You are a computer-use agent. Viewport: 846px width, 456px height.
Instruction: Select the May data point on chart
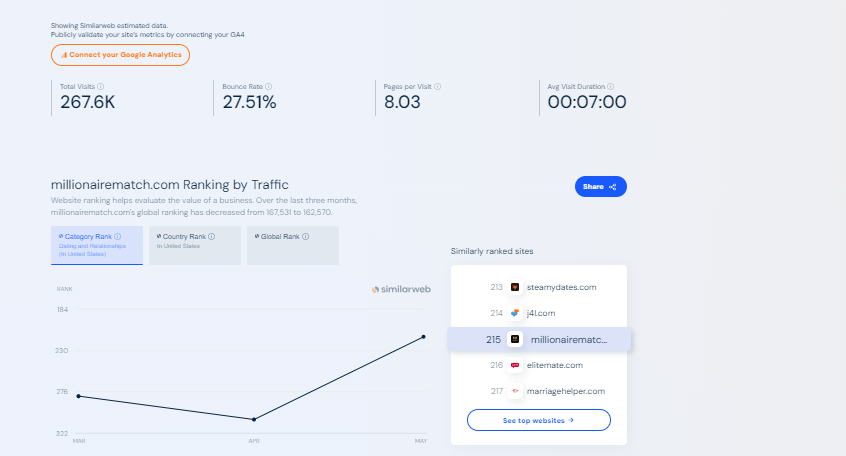423,337
